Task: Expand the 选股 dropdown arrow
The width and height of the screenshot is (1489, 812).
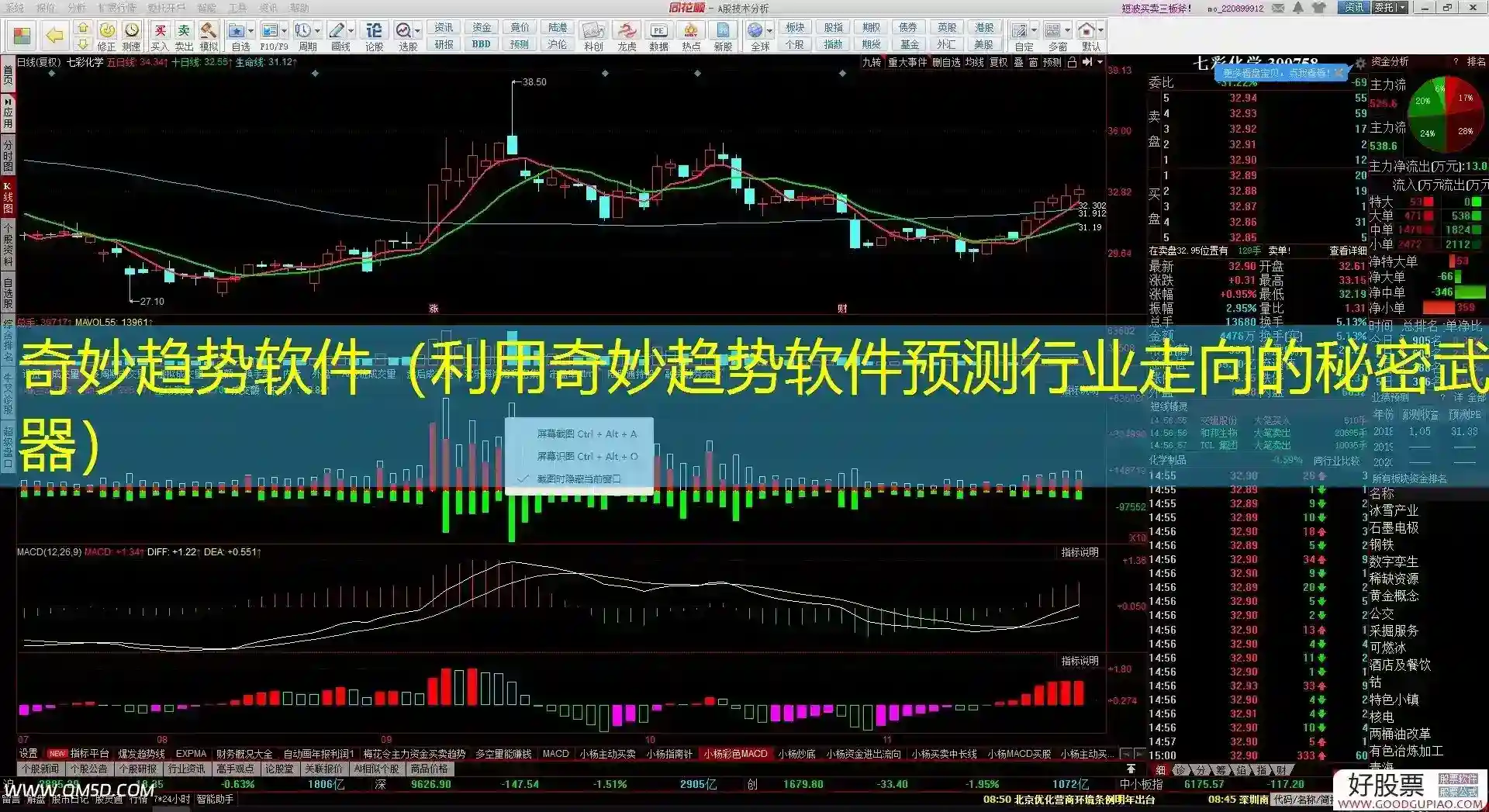Action: [418, 30]
